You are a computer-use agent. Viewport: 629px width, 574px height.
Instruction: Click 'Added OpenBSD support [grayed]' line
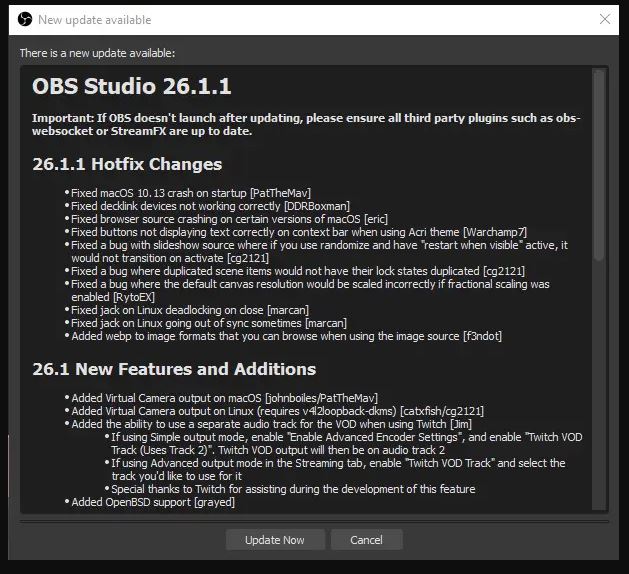[153, 502]
